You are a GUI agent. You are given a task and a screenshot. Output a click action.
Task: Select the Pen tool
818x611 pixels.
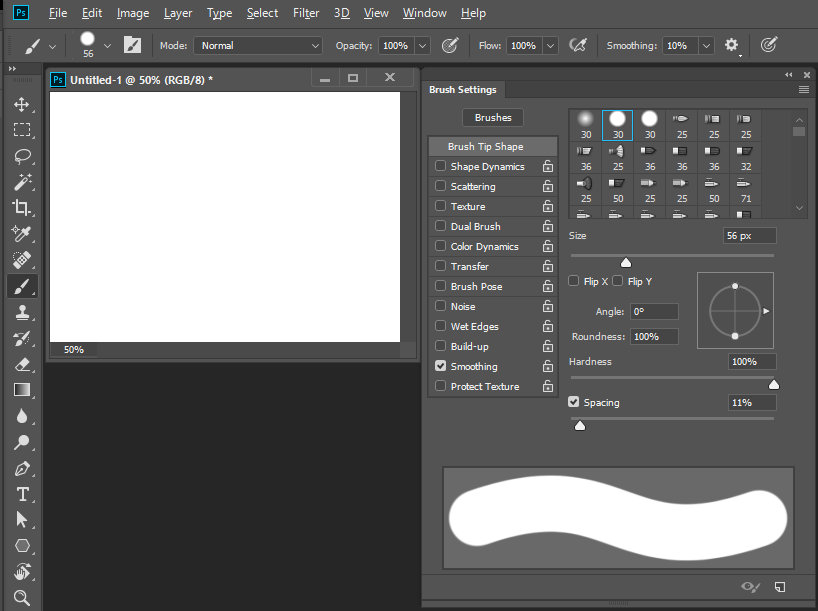[21, 468]
